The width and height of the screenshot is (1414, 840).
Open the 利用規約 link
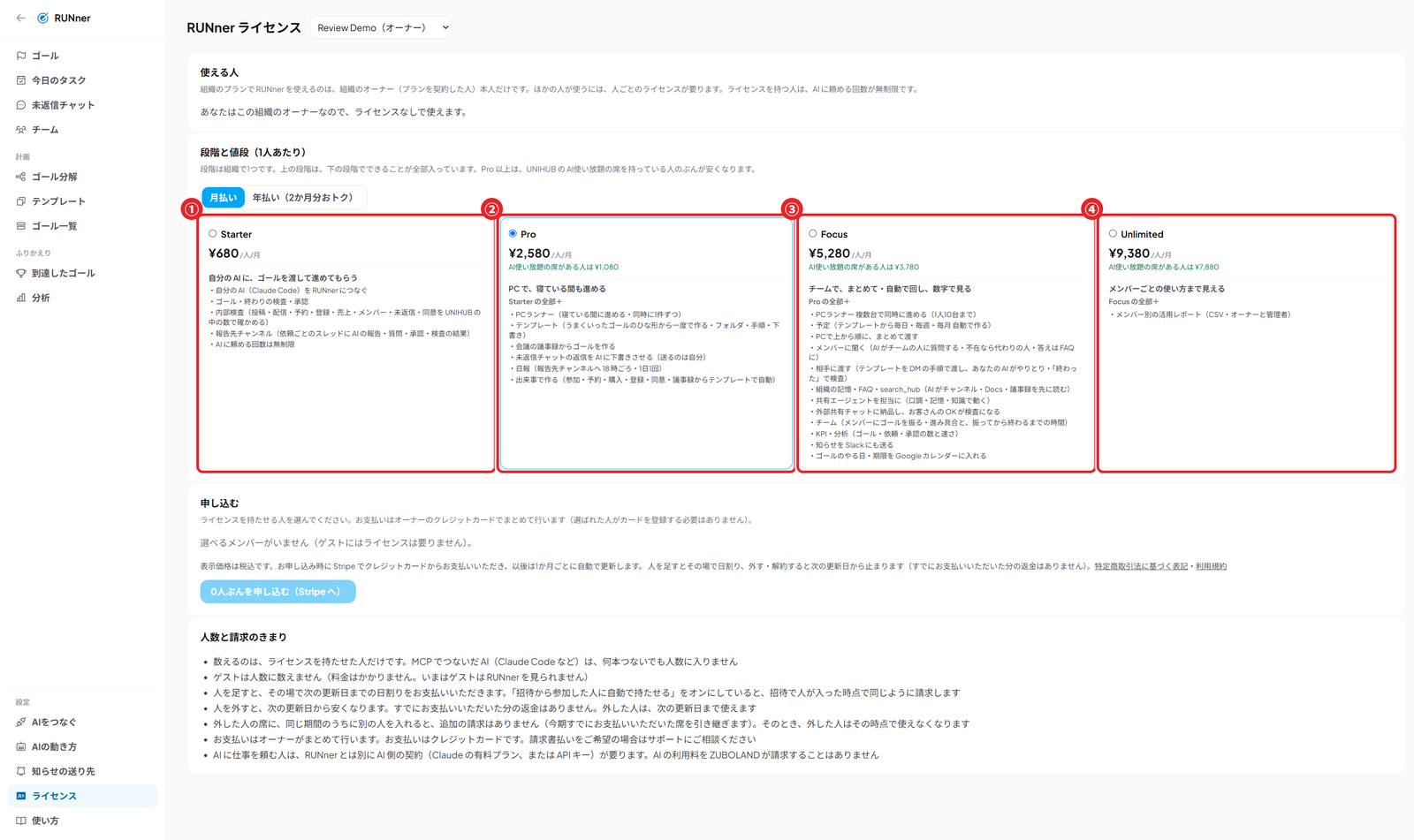pos(1211,566)
